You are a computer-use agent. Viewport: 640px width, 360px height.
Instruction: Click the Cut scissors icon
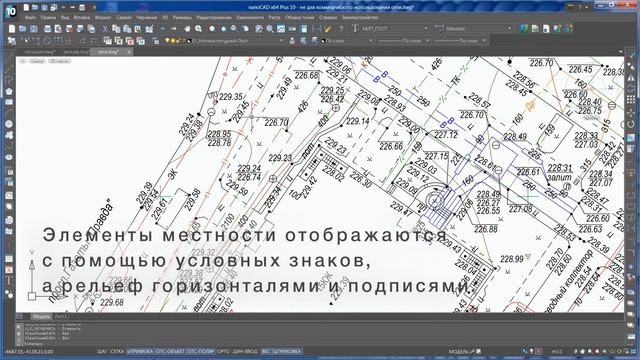tap(104, 29)
